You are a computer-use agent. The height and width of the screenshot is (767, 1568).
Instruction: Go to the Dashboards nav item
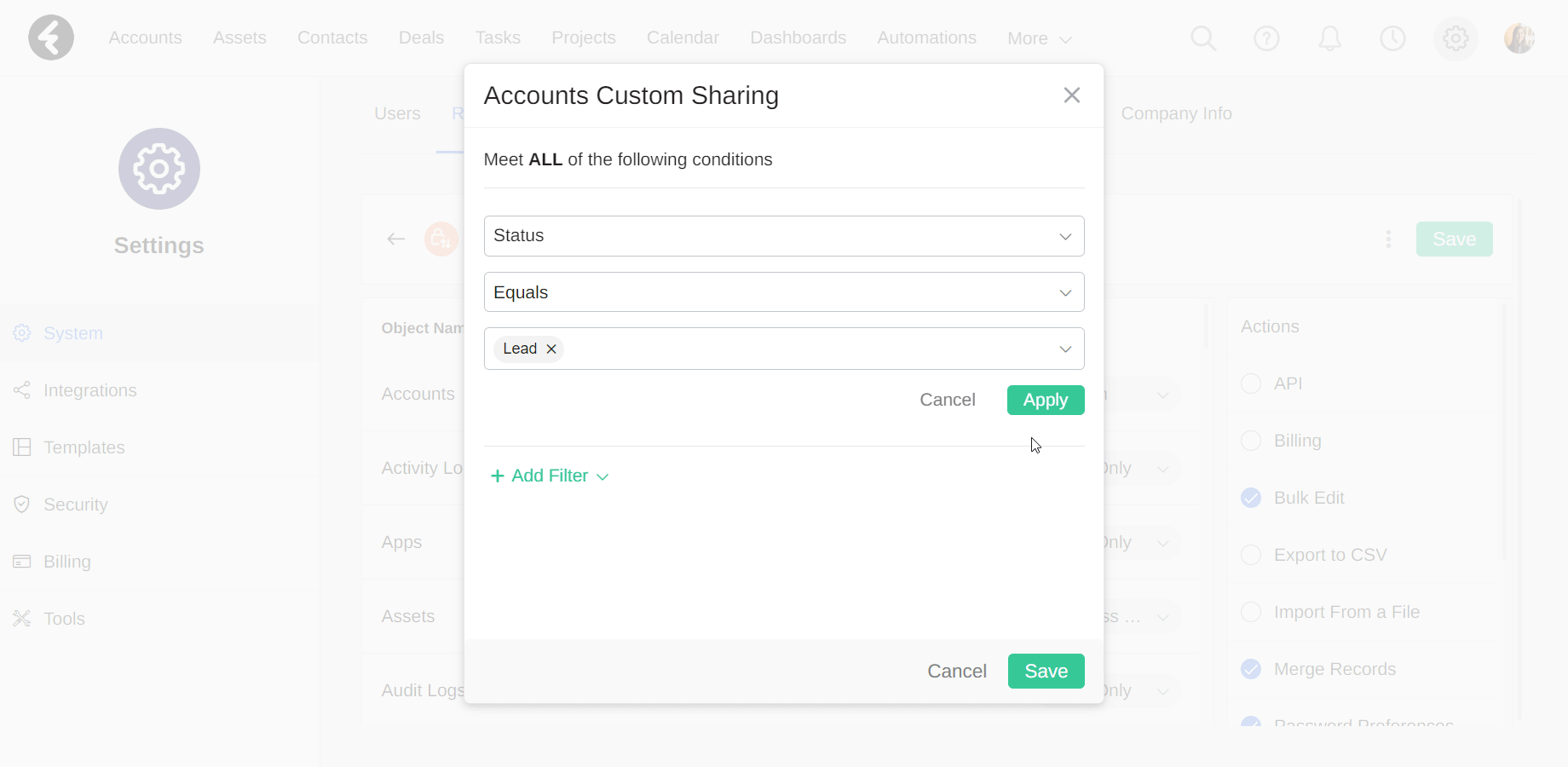point(798,37)
